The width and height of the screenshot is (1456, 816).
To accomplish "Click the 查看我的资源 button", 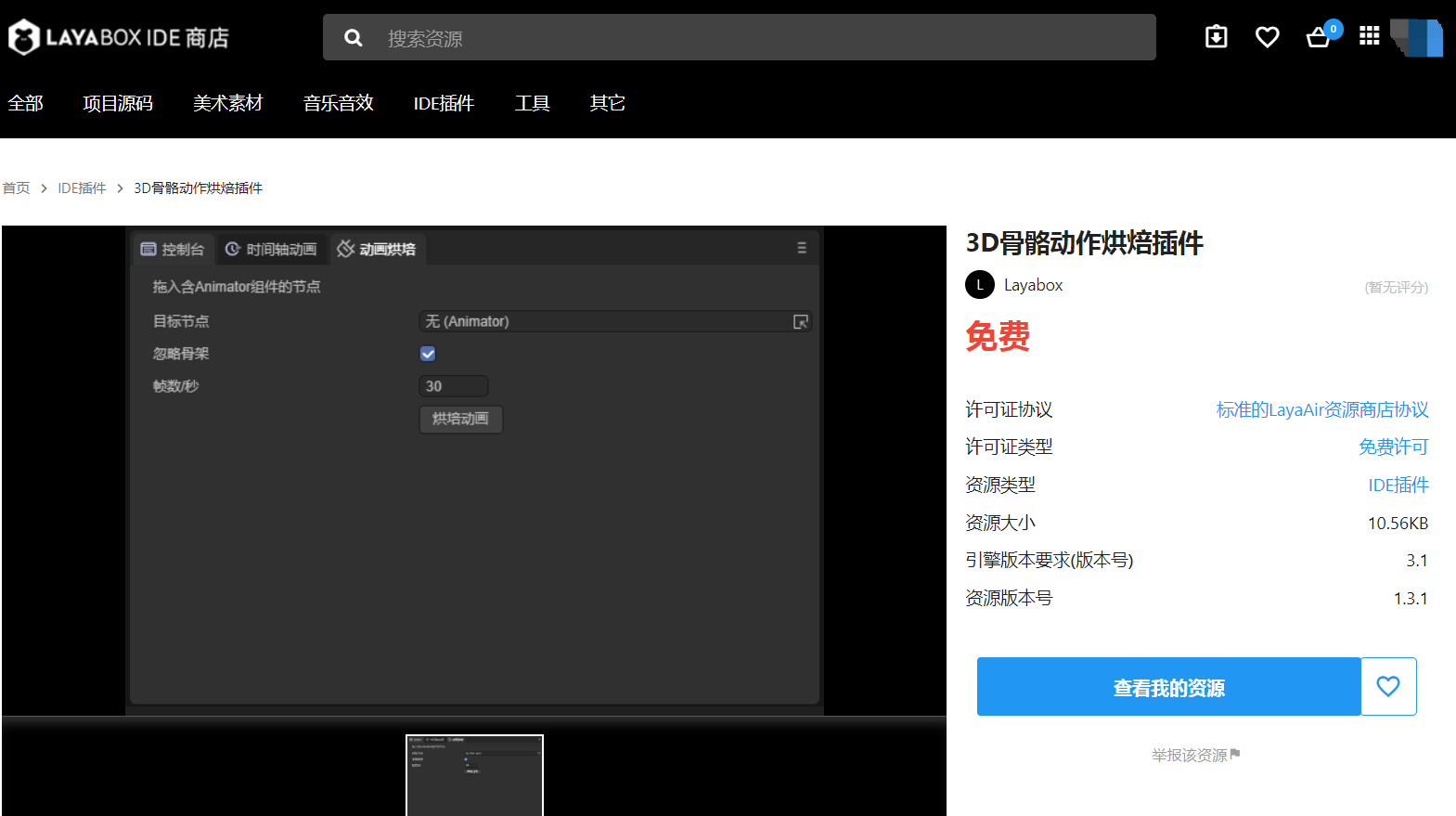I will click(x=1168, y=687).
